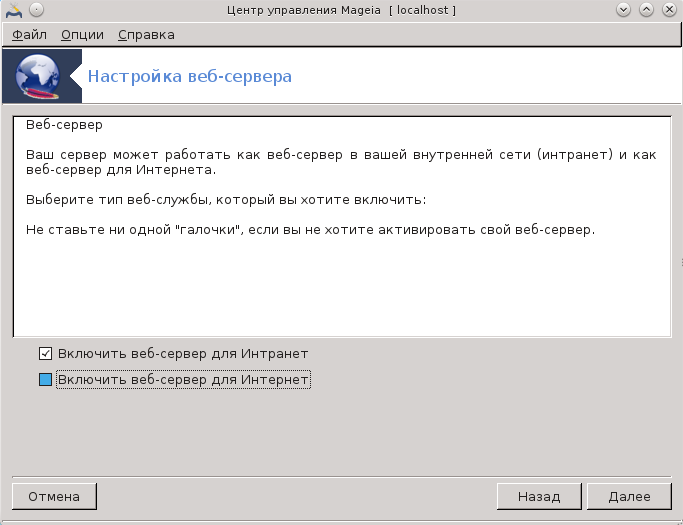Viewport: 683px width, 525px height.
Task: Click the Отмена button
Action: click(54, 496)
